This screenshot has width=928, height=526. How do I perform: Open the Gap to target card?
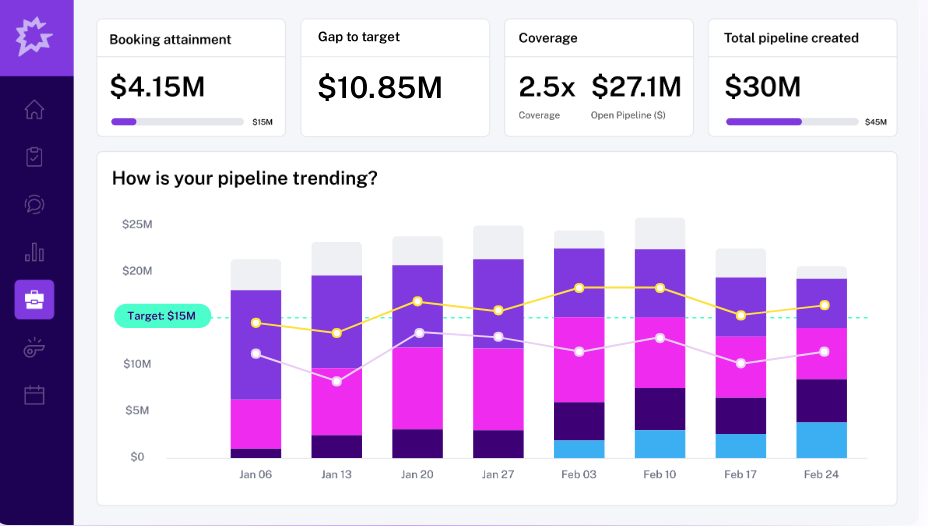pos(395,77)
